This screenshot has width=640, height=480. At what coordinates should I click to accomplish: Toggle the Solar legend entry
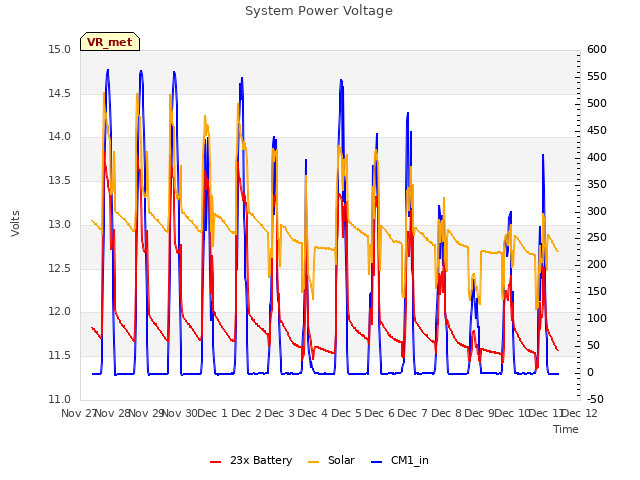331,460
